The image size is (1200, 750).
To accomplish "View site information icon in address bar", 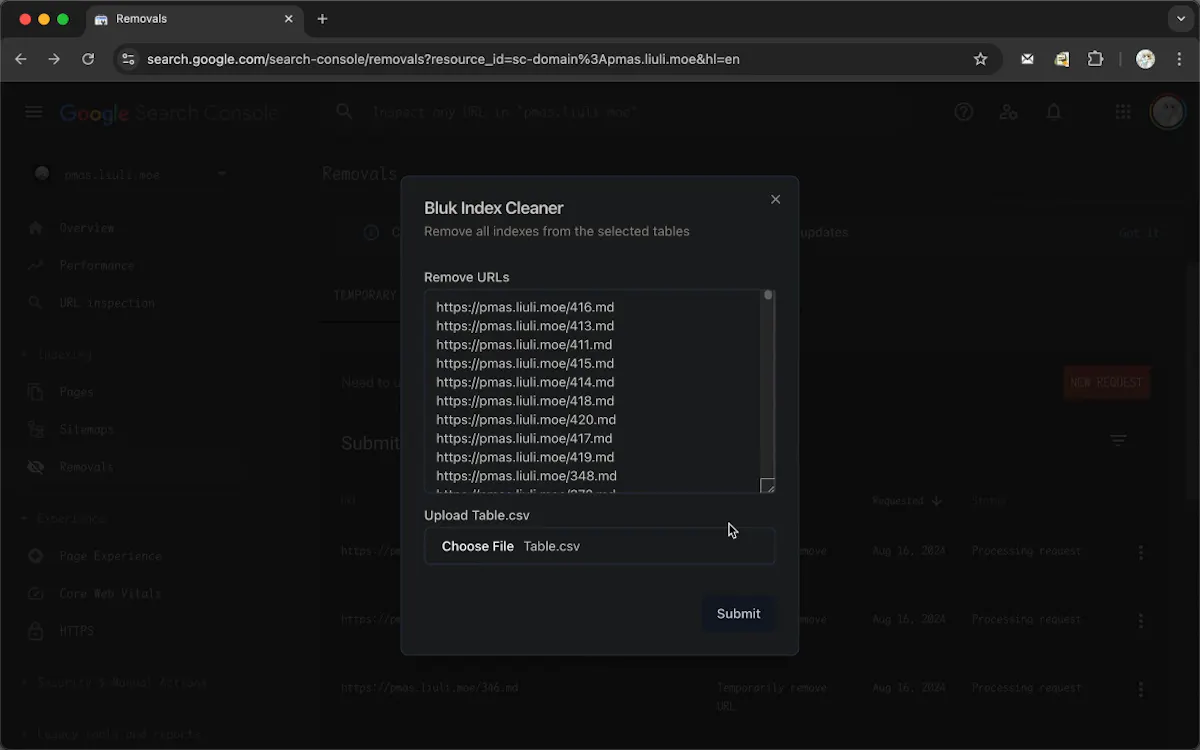I will 127,59.
